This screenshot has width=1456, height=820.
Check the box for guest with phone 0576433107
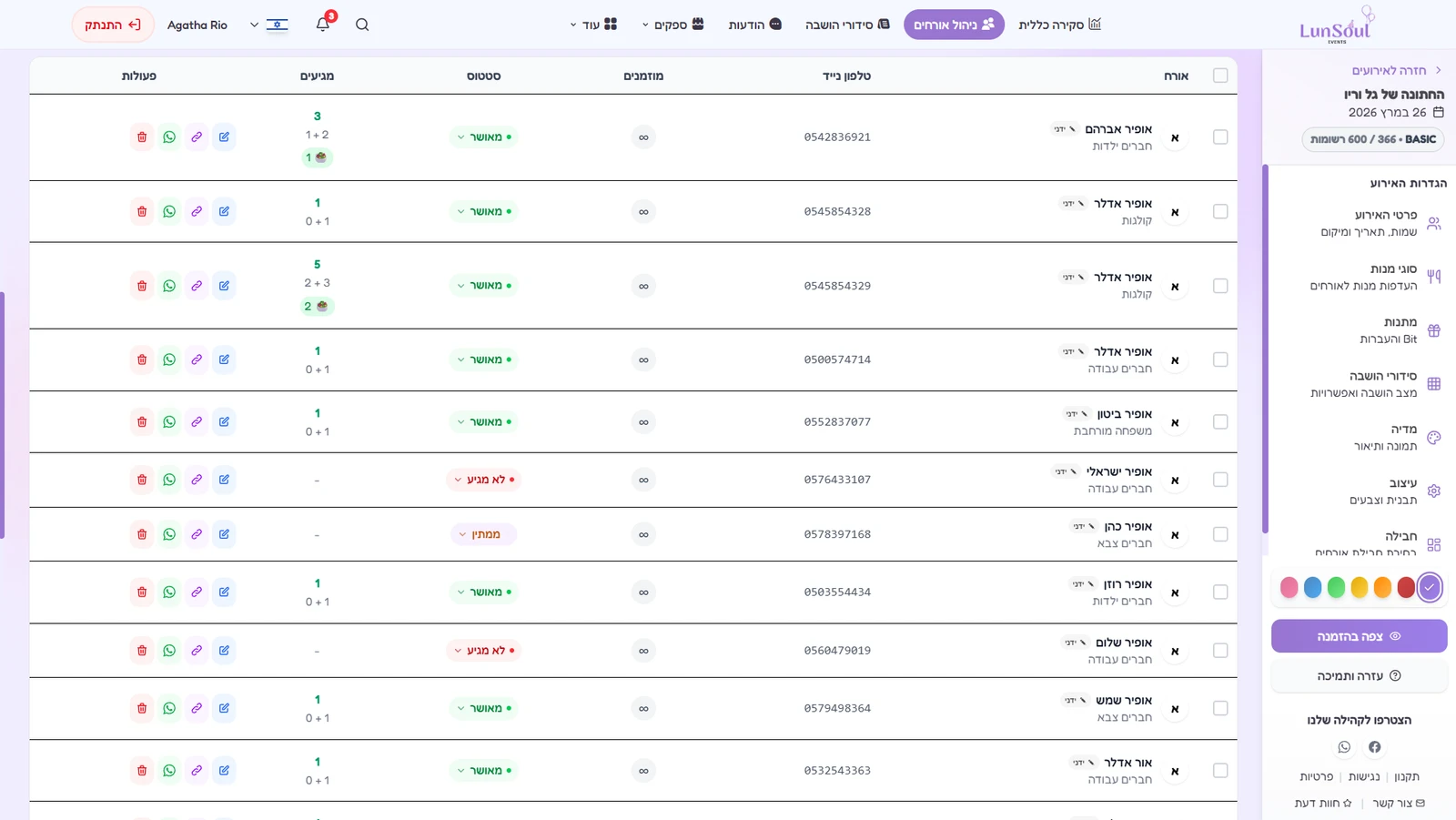click(1220, 480)
